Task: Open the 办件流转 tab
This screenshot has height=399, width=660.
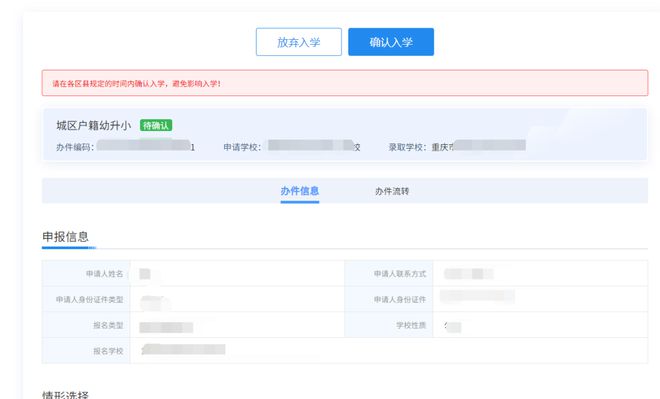Action: coord(392,191)
